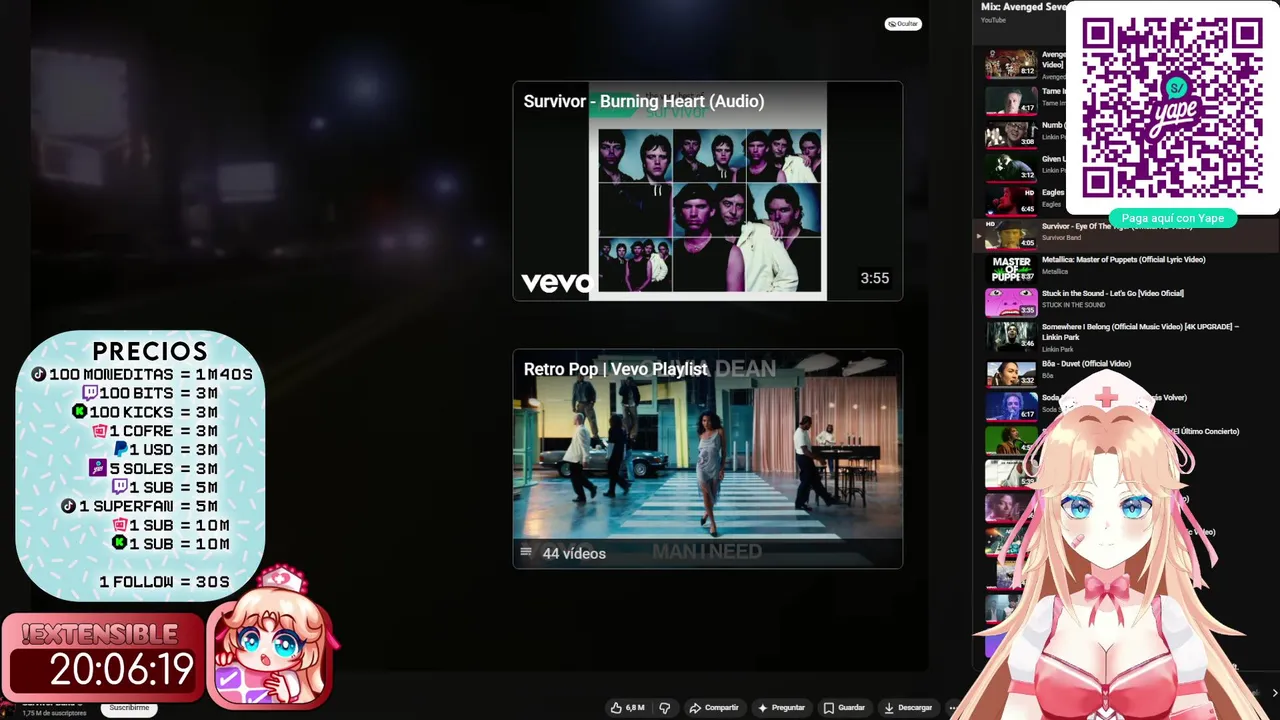1280x720 pixels.
Task: Click the 1 USD = 3M price row
Action: [x=165, y=449]
